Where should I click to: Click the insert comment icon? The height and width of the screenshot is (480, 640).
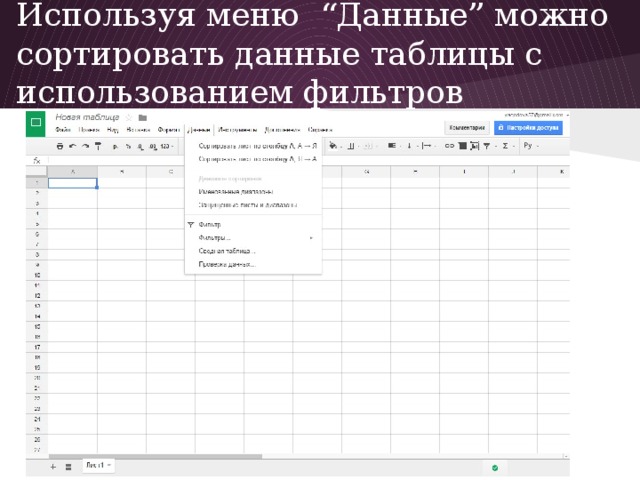pyautogui.click(x=462, y=146)
